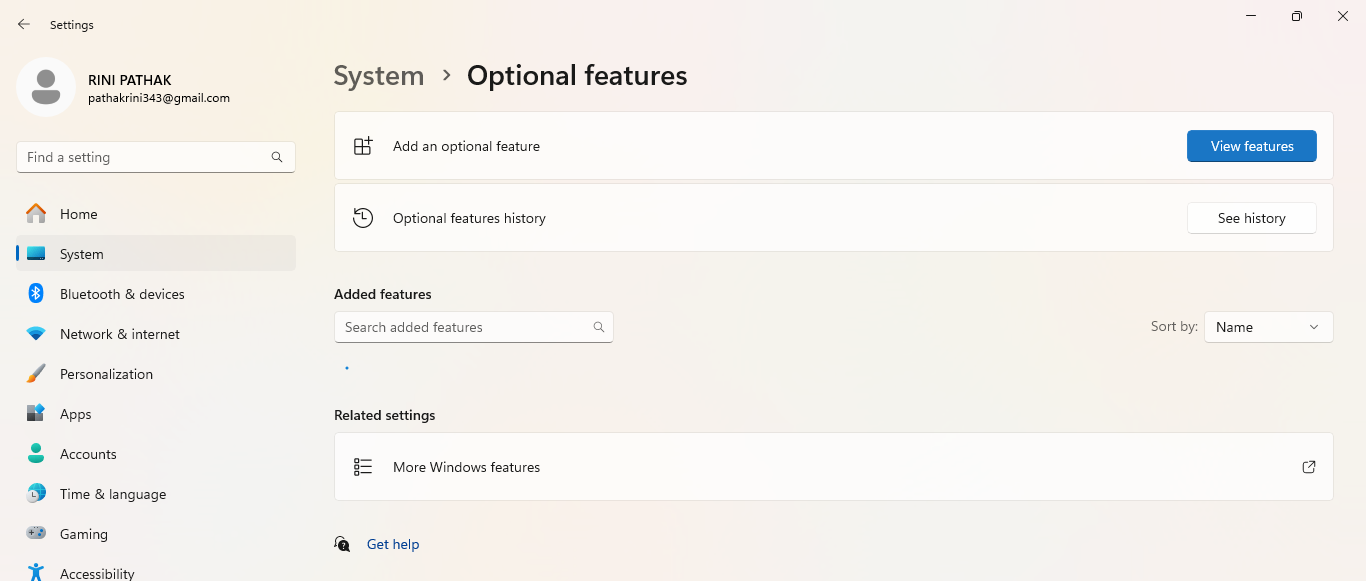This screenshot has width=1366, height=581.
Task: Click the external link icon for More Windows features
Action: (1308, 467)
